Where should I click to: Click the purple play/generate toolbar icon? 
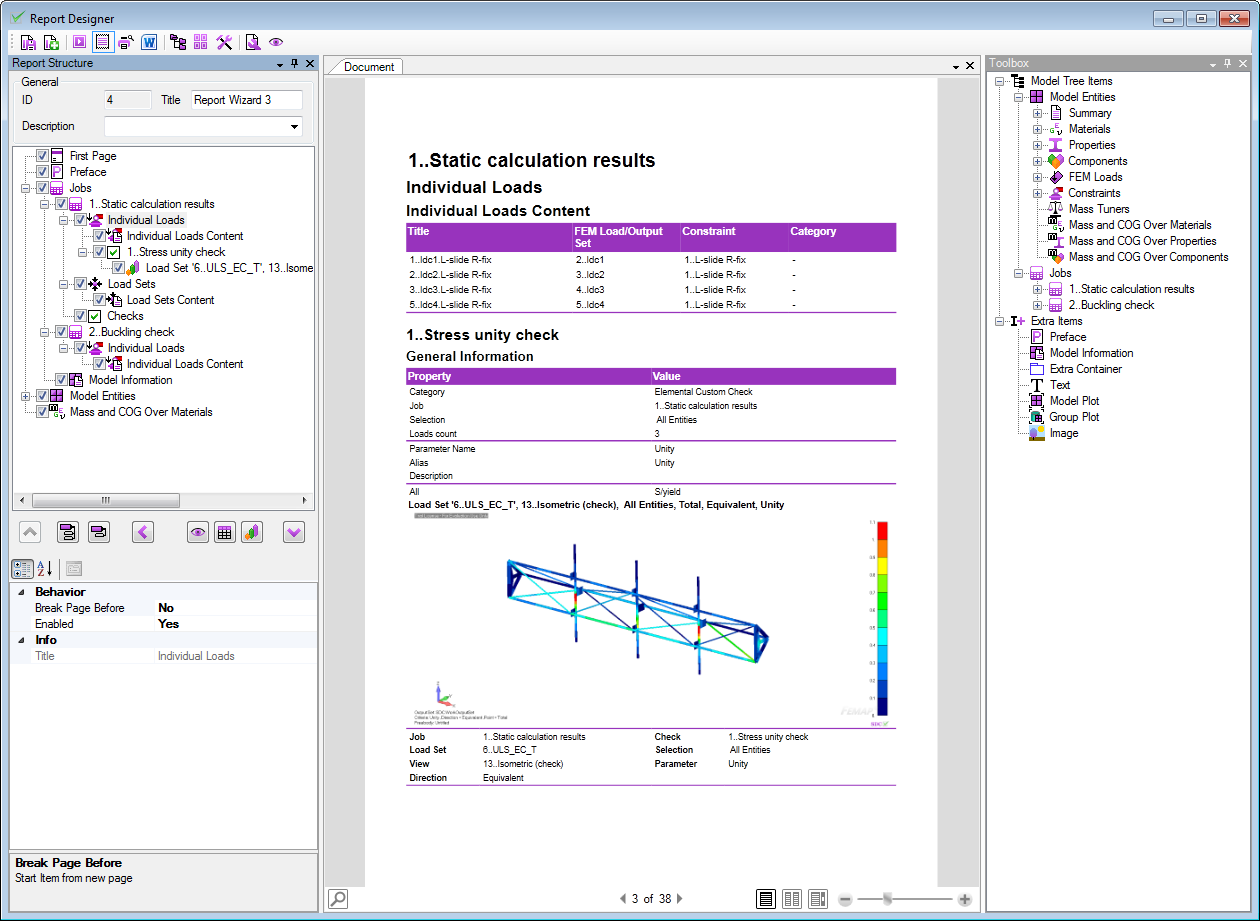tap(80, 42)
